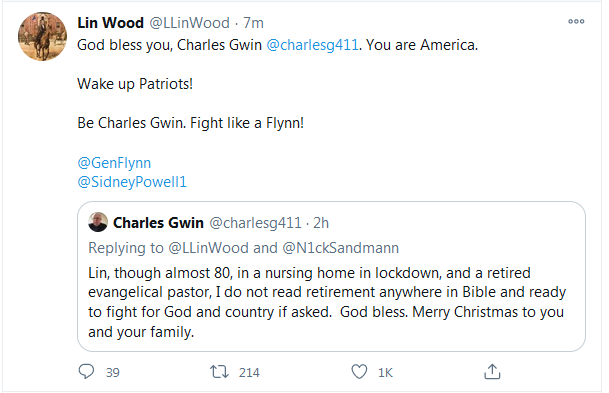
Task: Like the tweet with heart icon
Action: (359, 372)
